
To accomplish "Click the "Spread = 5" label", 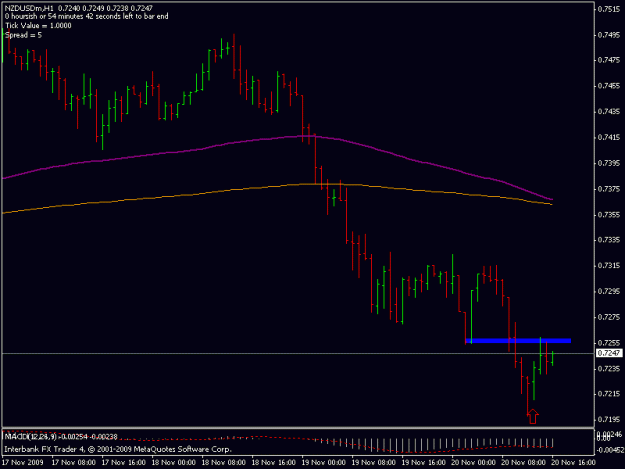I will [x=23, y=35].
